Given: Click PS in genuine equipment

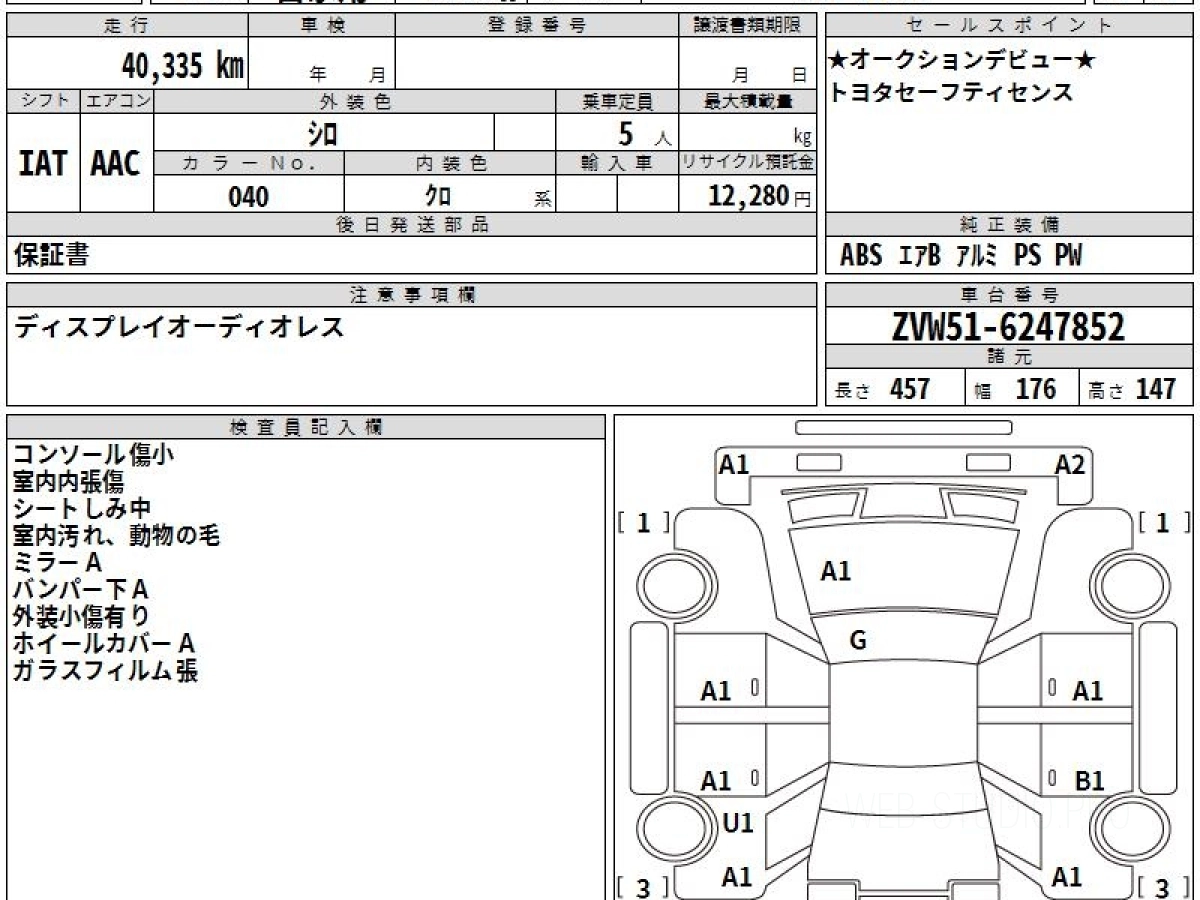Looking at the screenshot, I should [x=1027, y=256].
